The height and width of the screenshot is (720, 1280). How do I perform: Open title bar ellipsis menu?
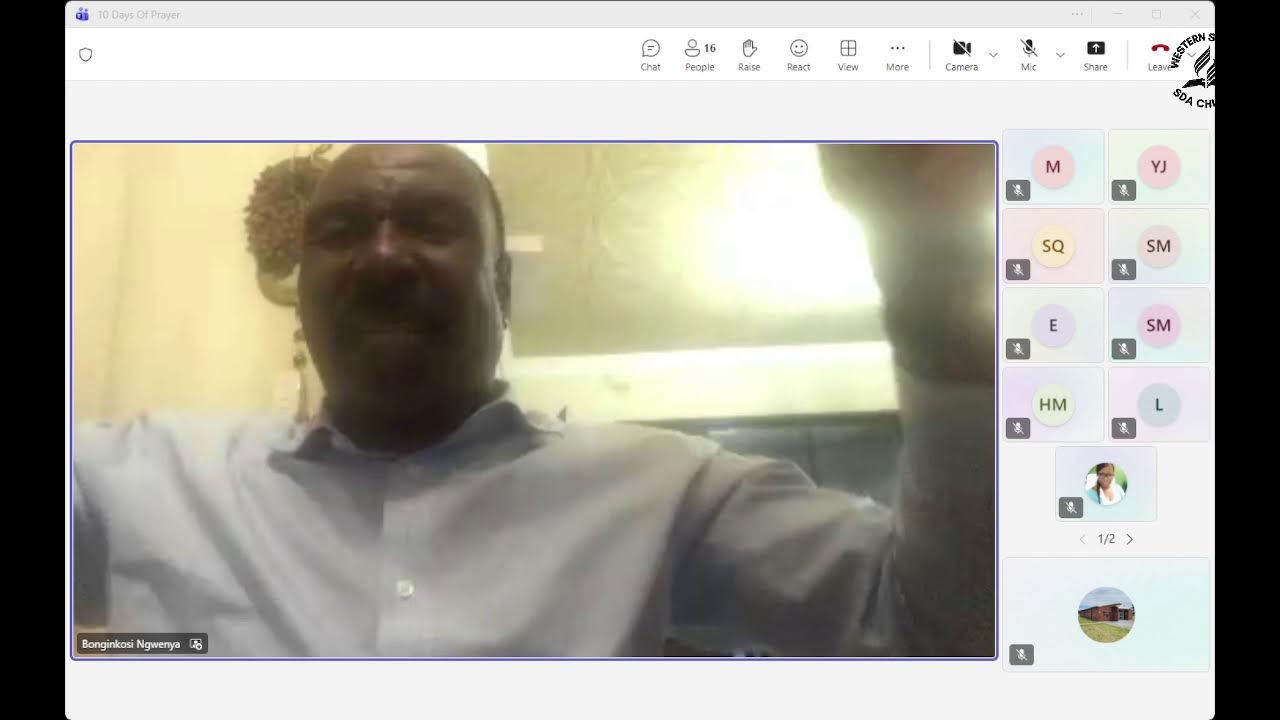[x=1077, y=14]
